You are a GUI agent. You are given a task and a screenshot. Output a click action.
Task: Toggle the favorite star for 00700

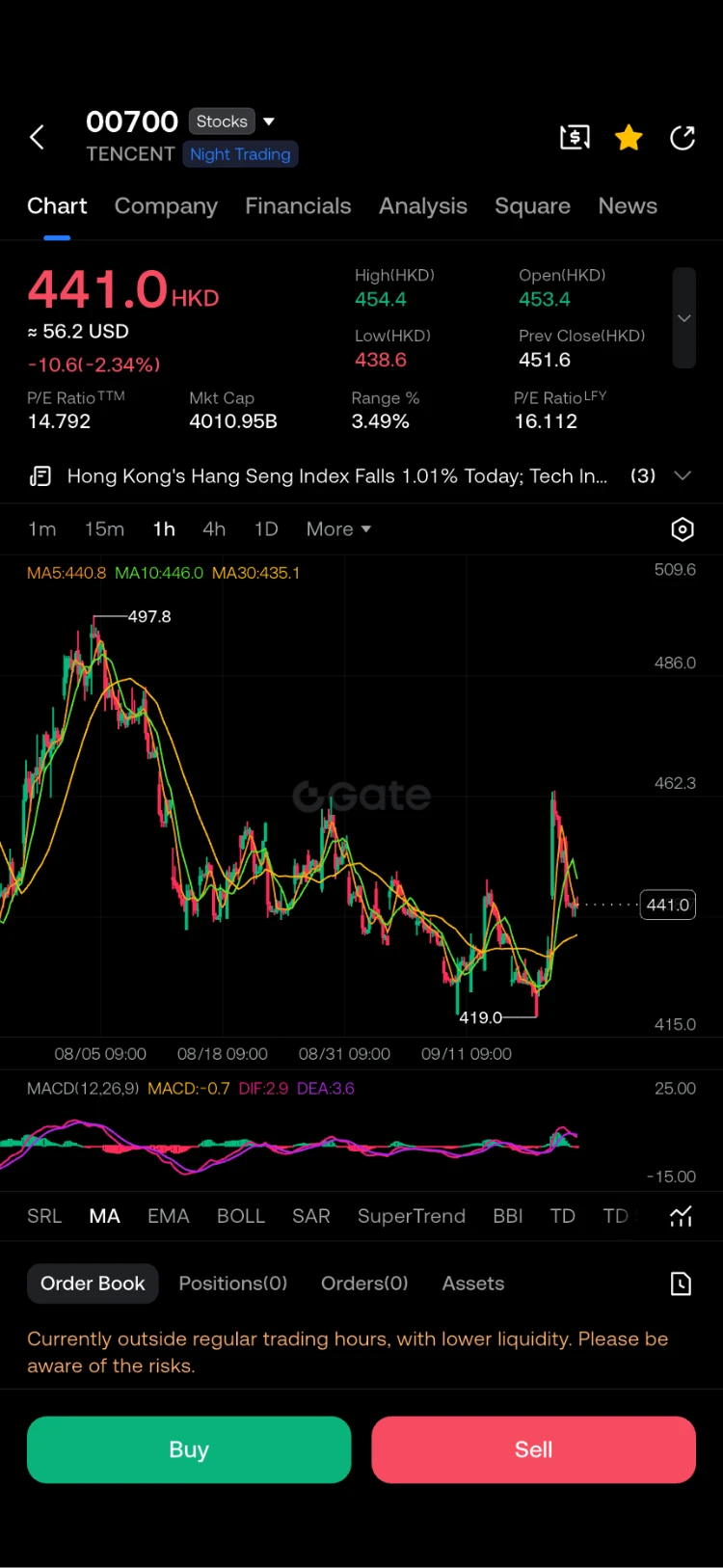[629, 138]
